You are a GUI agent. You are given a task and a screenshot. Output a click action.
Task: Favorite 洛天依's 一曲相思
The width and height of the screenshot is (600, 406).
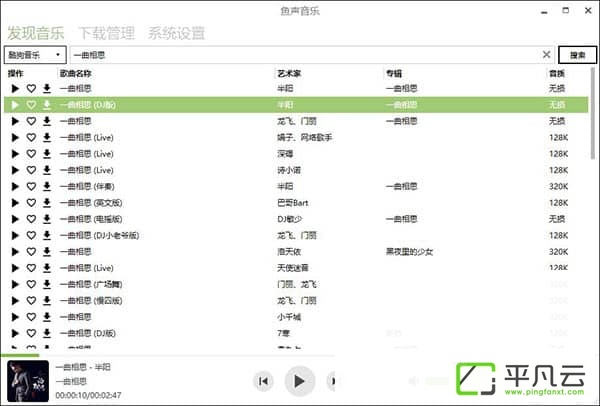click(x=31, y=252)
